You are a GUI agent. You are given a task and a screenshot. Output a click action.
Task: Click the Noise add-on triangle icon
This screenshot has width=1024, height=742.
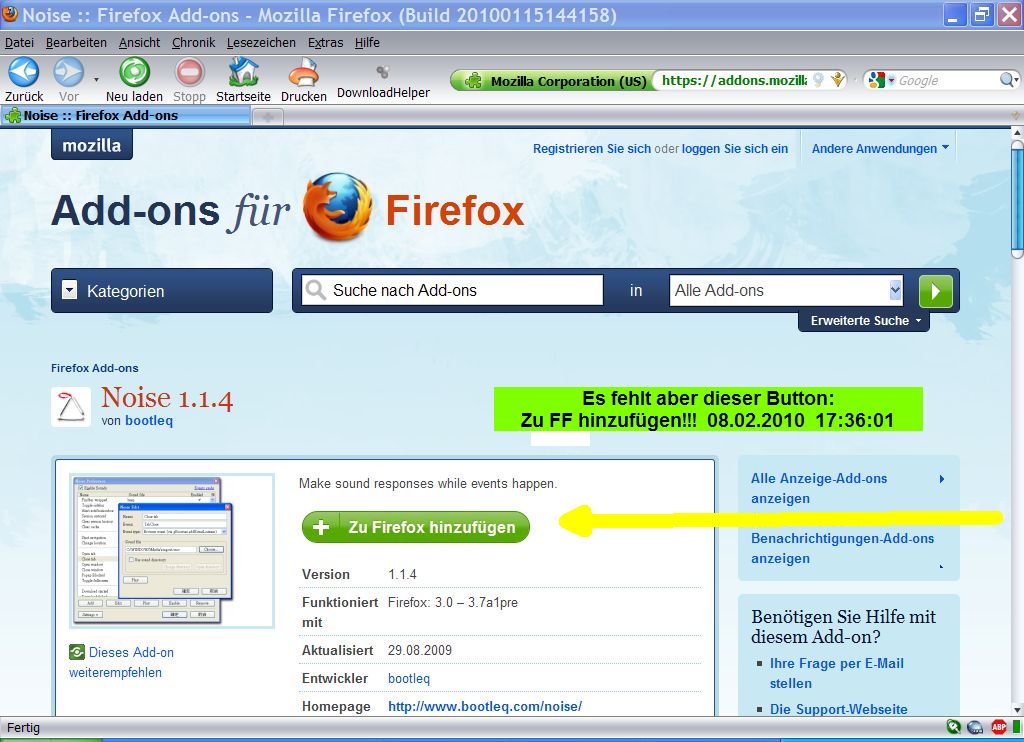point(71,407)
